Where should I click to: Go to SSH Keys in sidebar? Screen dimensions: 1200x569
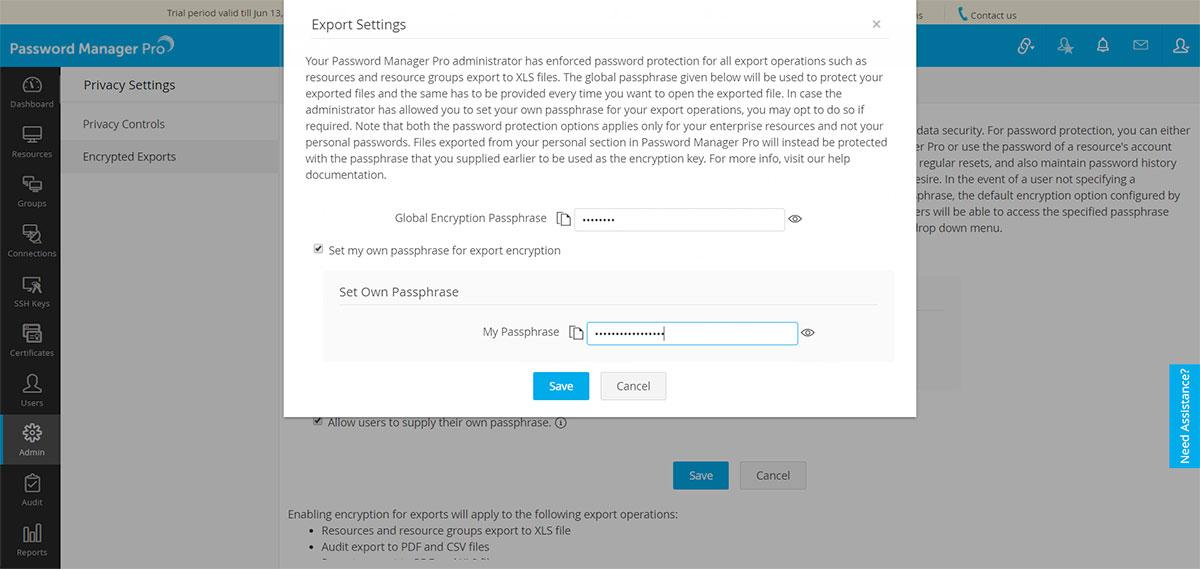tap(32, 290)
